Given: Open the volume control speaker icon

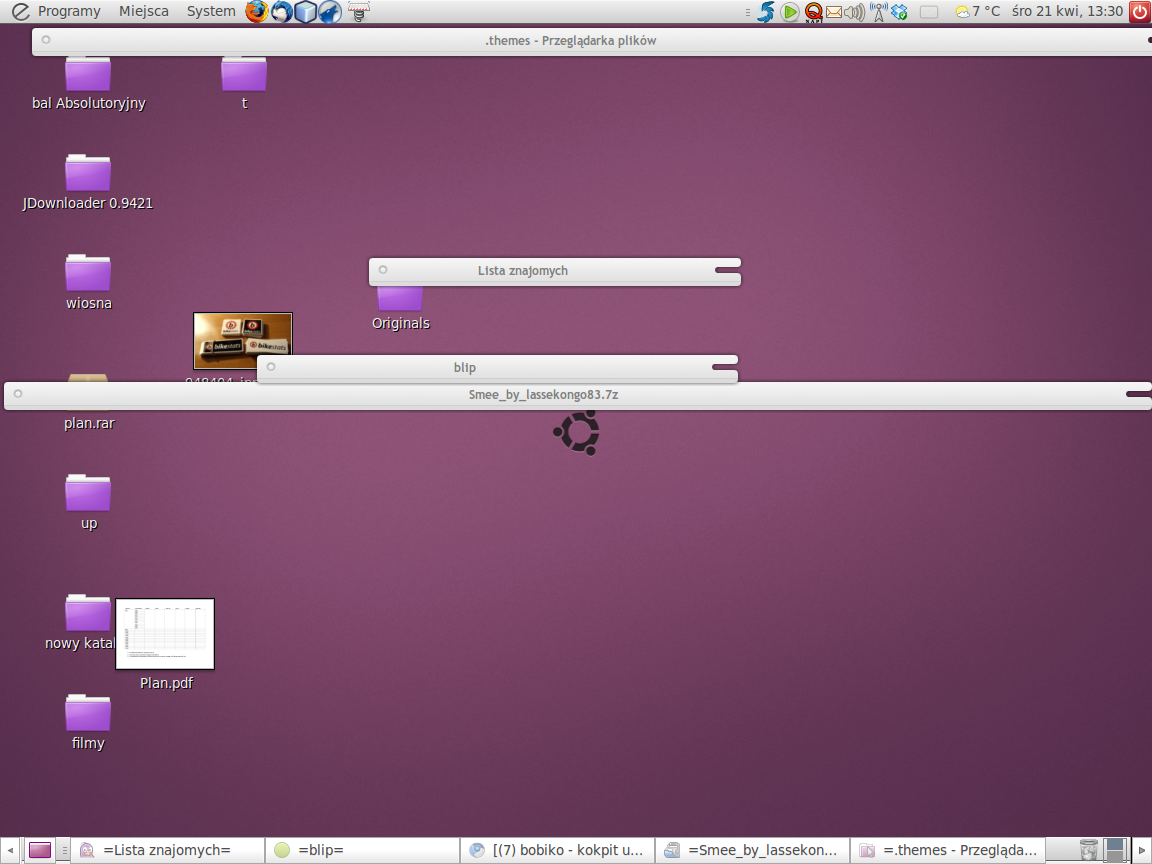Looking at the screenshot, I should (854, 12).
